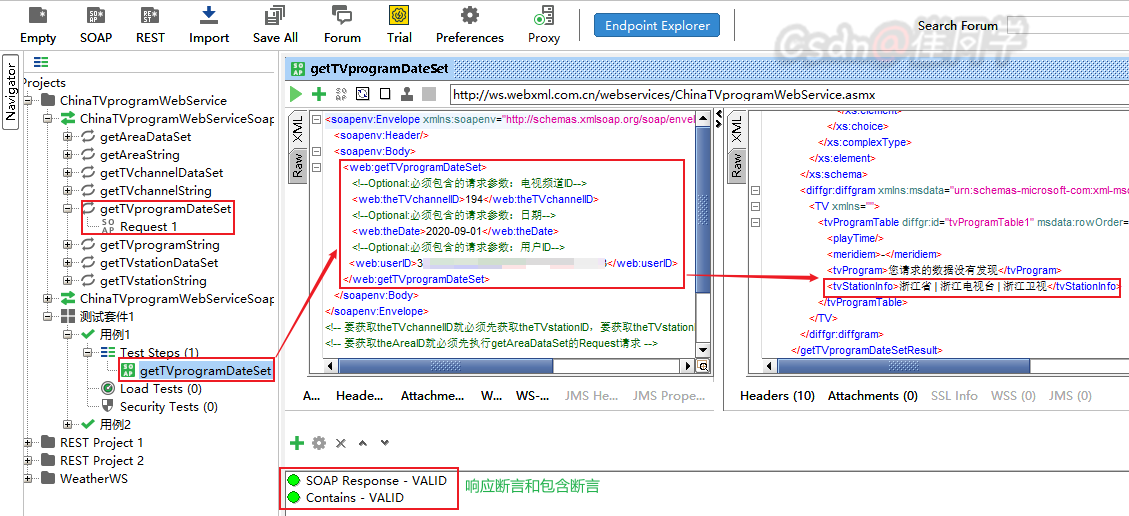Select the REST Project 2 node
Screen dimensions: 1129x516
click(102, 461)
